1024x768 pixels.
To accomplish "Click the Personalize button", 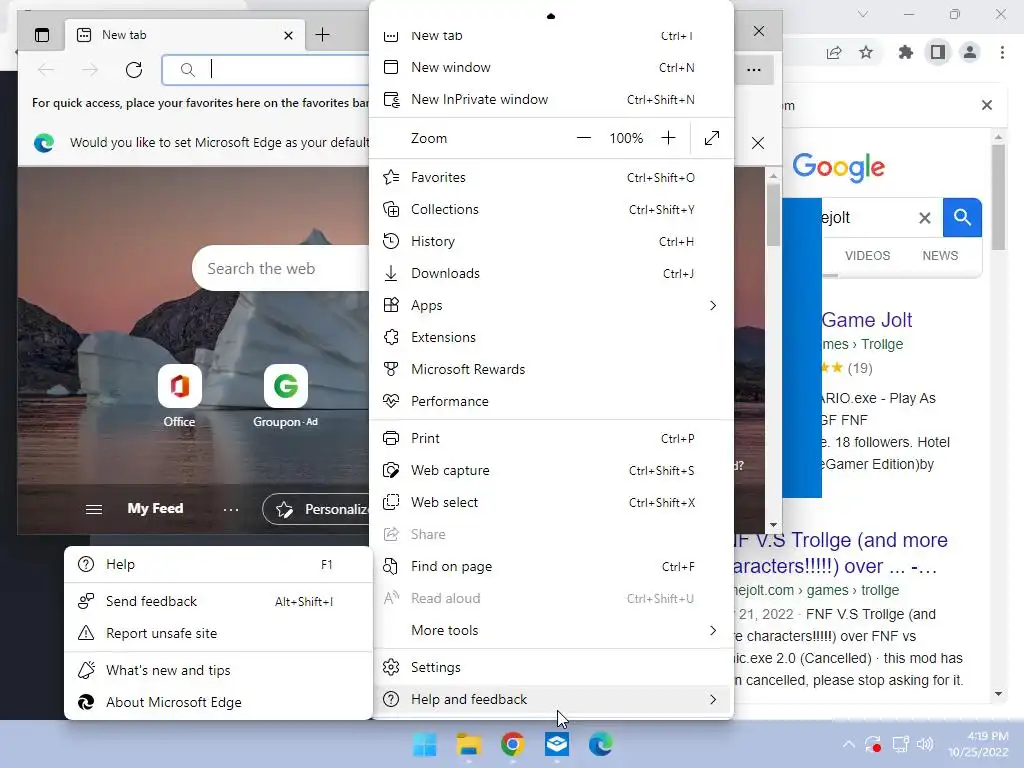I will [316, 509].
